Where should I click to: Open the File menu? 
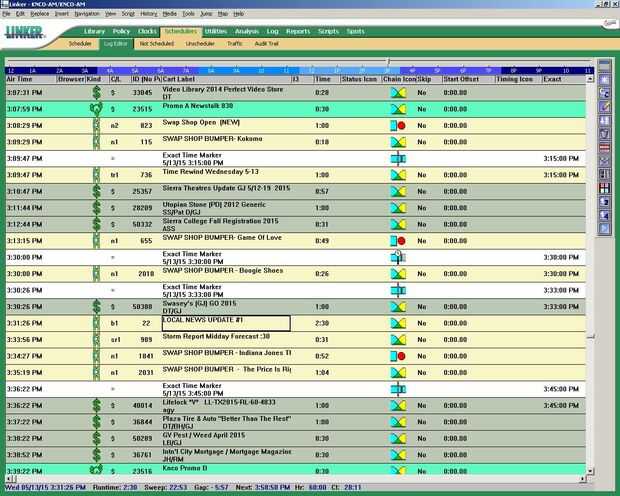tap(6, 14)
